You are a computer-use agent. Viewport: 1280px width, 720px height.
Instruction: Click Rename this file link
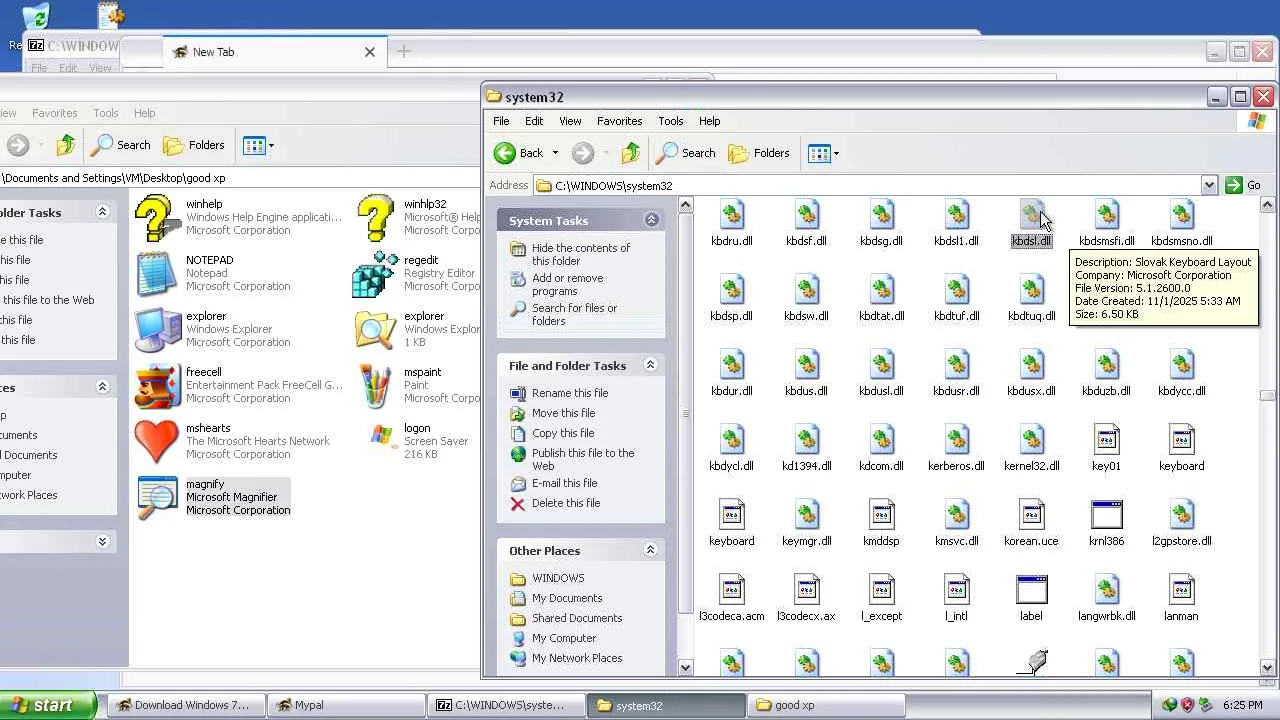coord(570,393)
